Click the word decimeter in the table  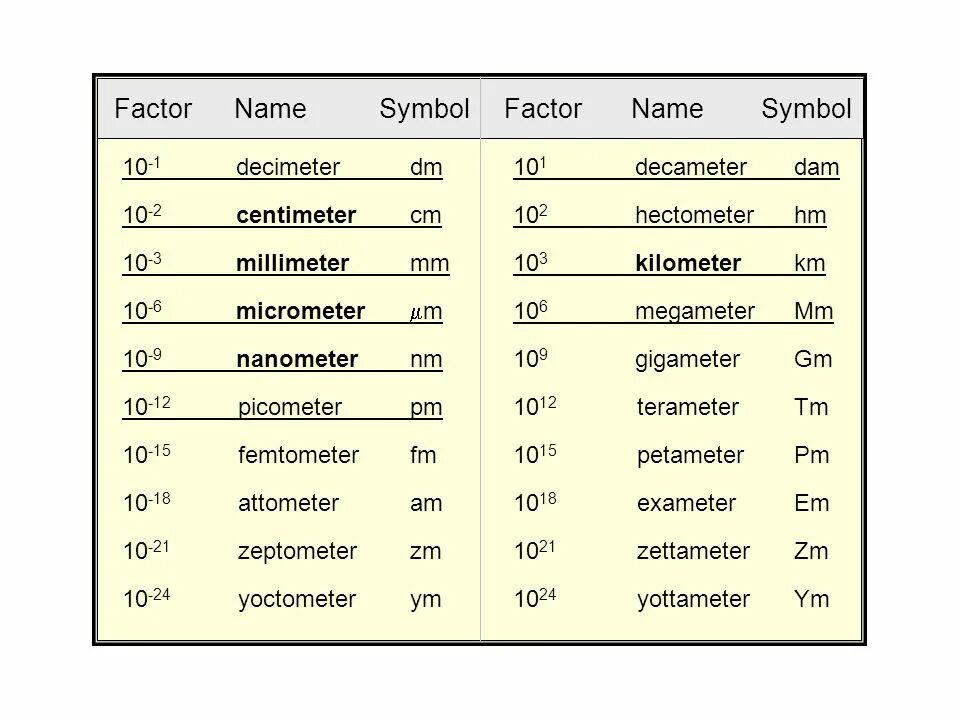(288, 168)
